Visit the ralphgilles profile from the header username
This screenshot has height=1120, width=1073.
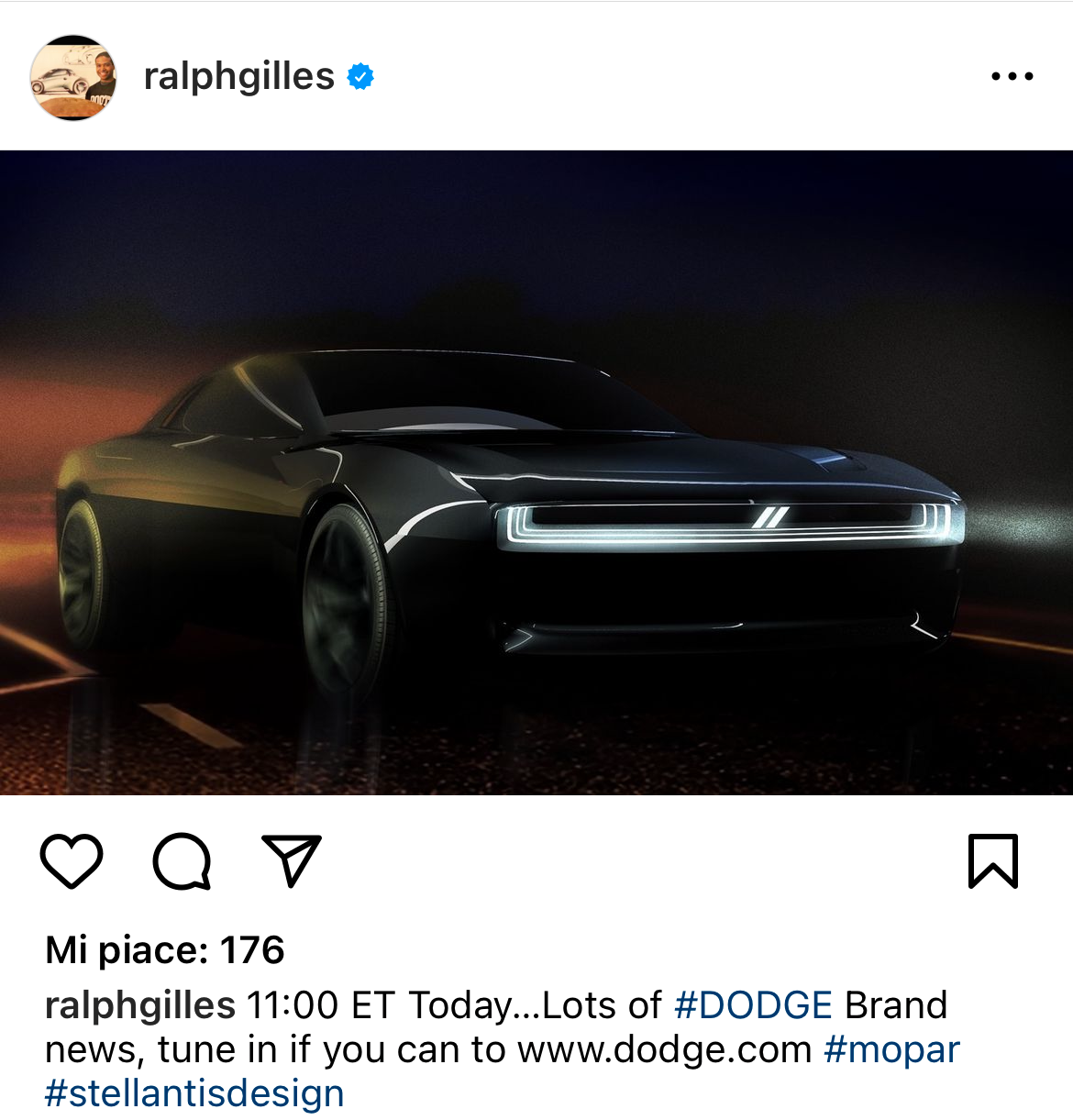click(238, 76)
